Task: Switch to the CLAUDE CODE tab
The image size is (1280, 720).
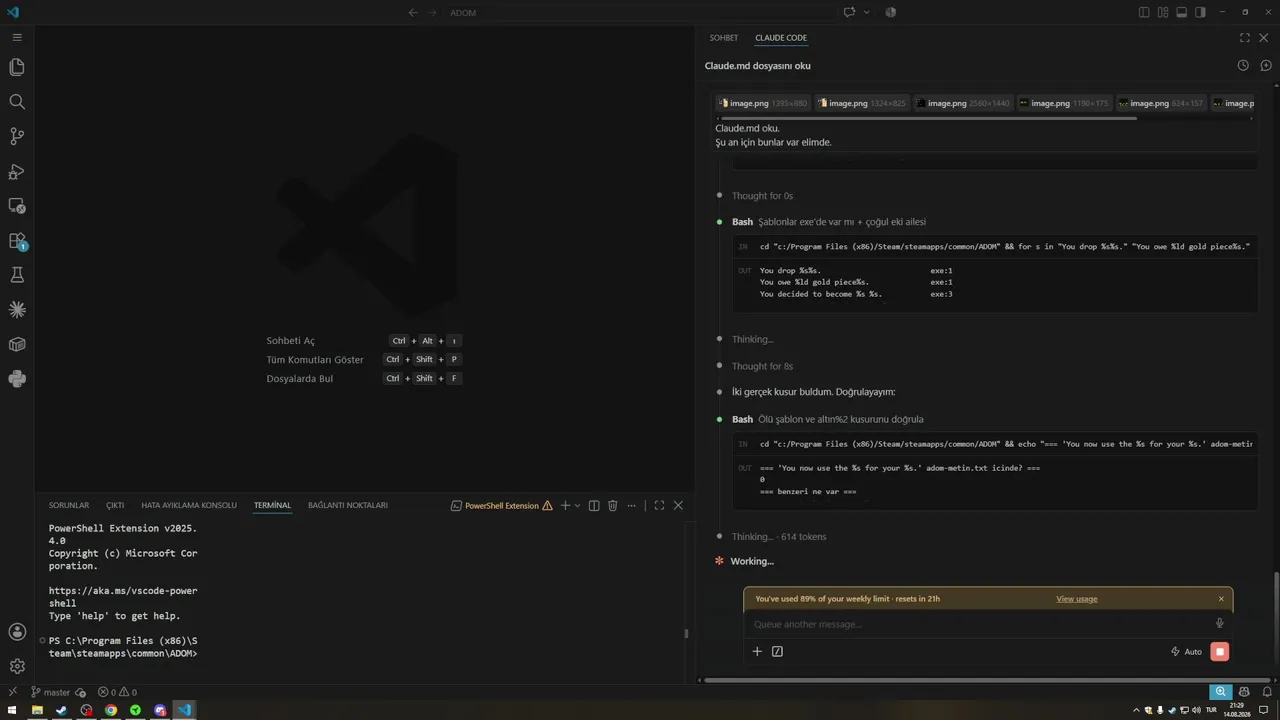Action: [x=781, y=38]
